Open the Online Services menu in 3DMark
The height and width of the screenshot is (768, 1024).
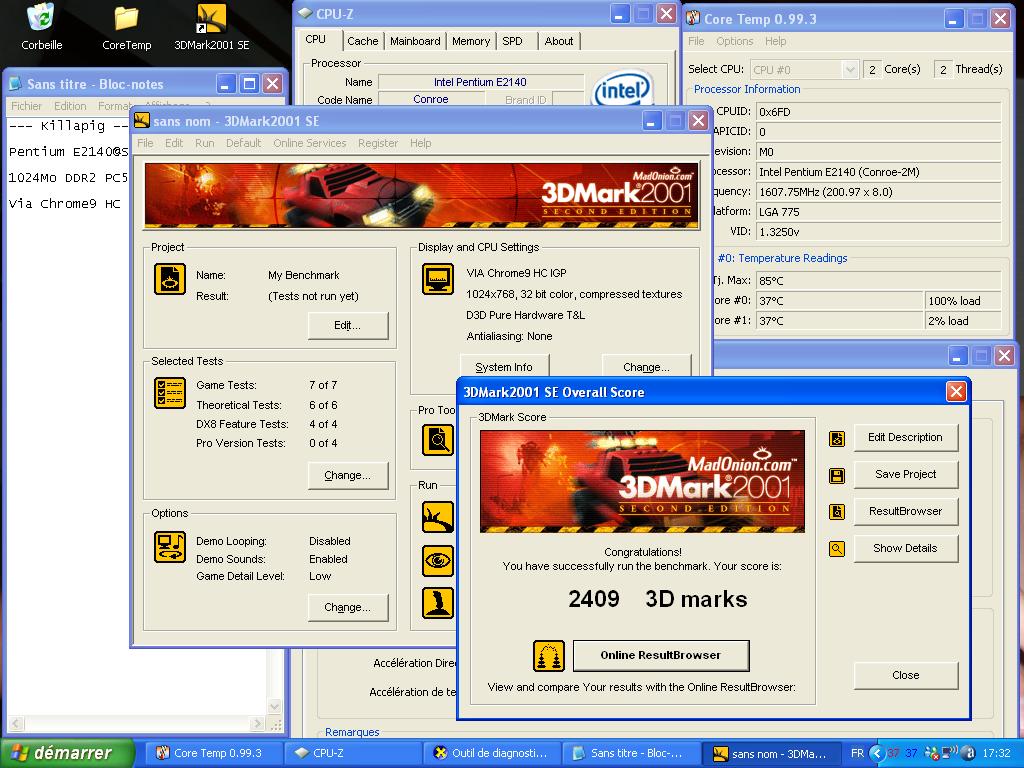[310, 143]
